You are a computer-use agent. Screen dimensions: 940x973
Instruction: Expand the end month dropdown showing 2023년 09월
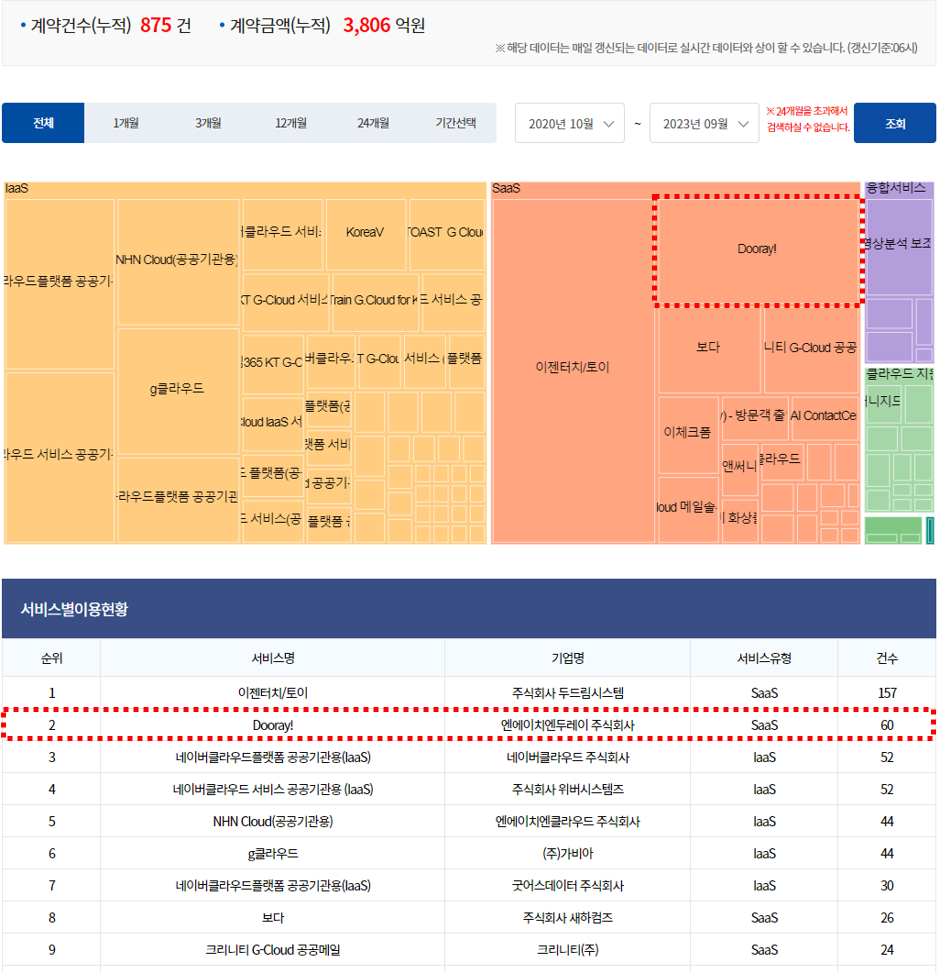pos(704,123)
